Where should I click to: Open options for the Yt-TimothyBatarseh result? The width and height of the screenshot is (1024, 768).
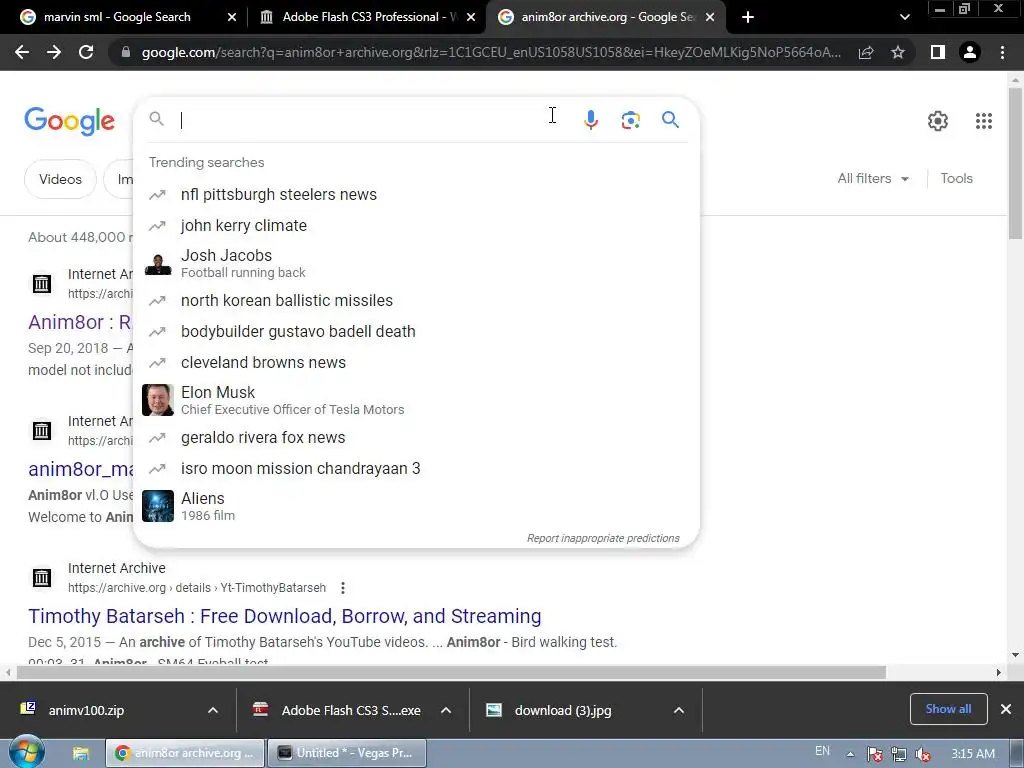coord(343,588)
